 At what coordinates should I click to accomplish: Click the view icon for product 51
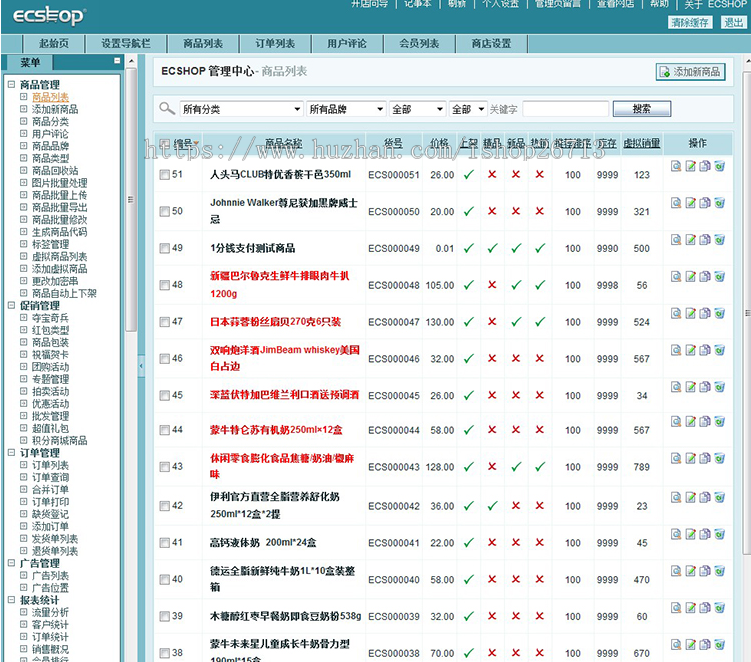coord(677,167)
